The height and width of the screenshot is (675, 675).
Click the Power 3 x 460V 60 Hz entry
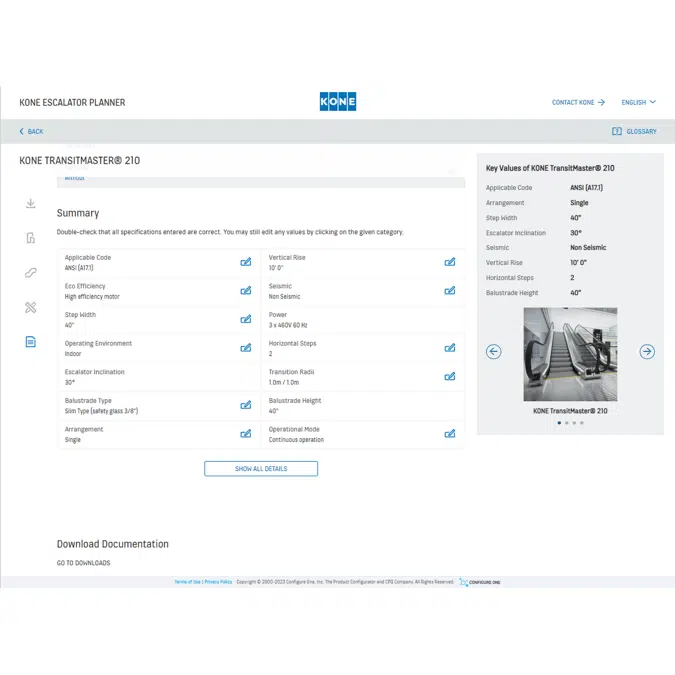tap(362, 320)
